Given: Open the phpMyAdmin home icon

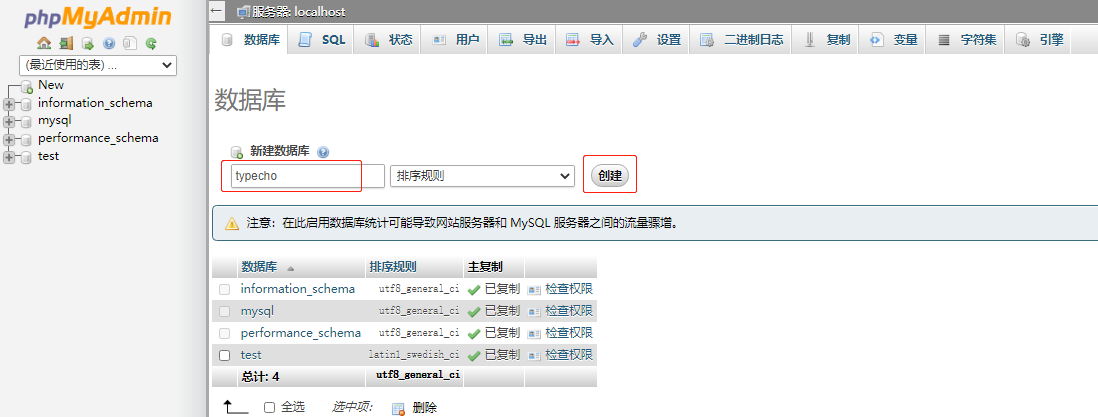Looking at the screenshot, I should (x=44, y=43).
